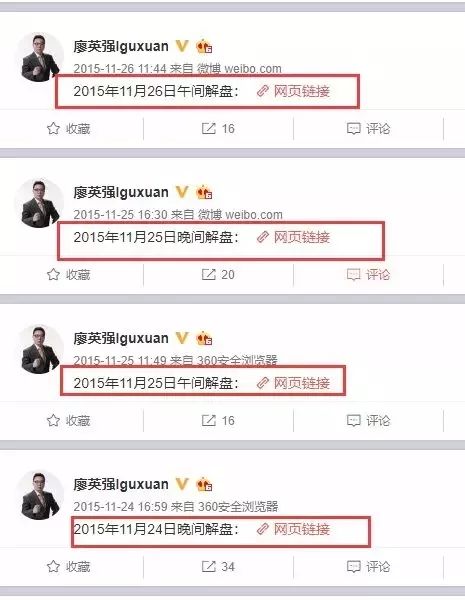The width and height of the screenshot is (465, 600).
Task: Open the link in the 2015年11月25日晚间解盘 post
Action: tap(293, 237)
